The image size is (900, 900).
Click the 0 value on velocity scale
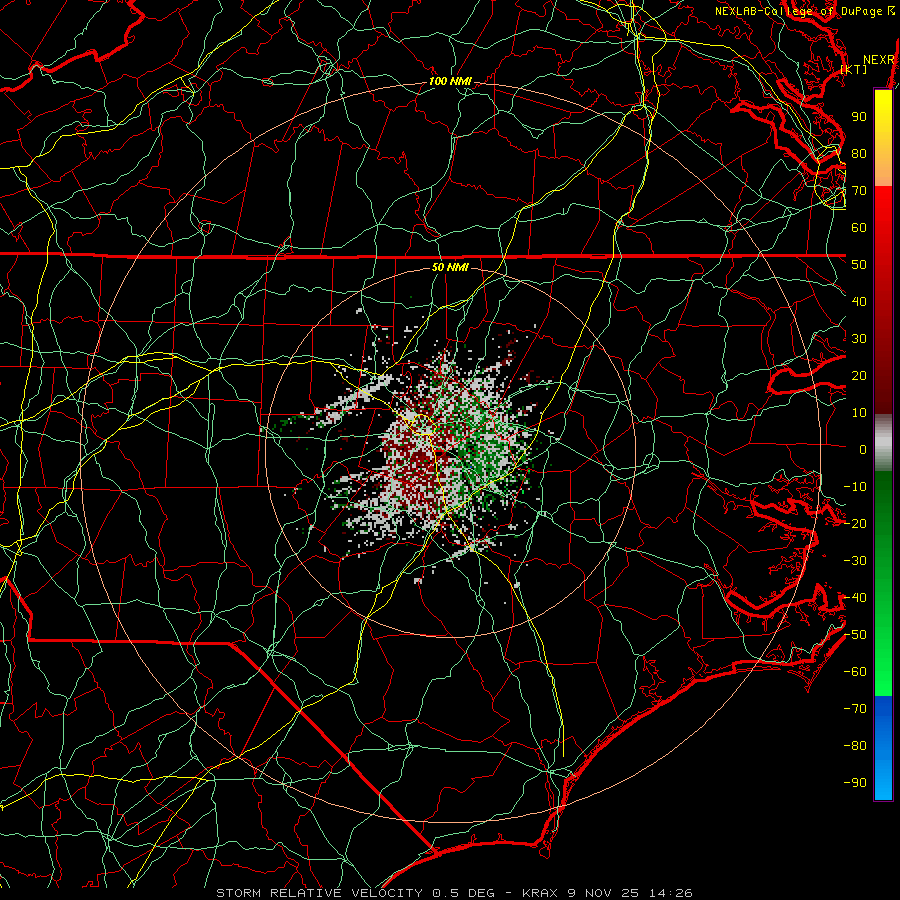point(863,450)
